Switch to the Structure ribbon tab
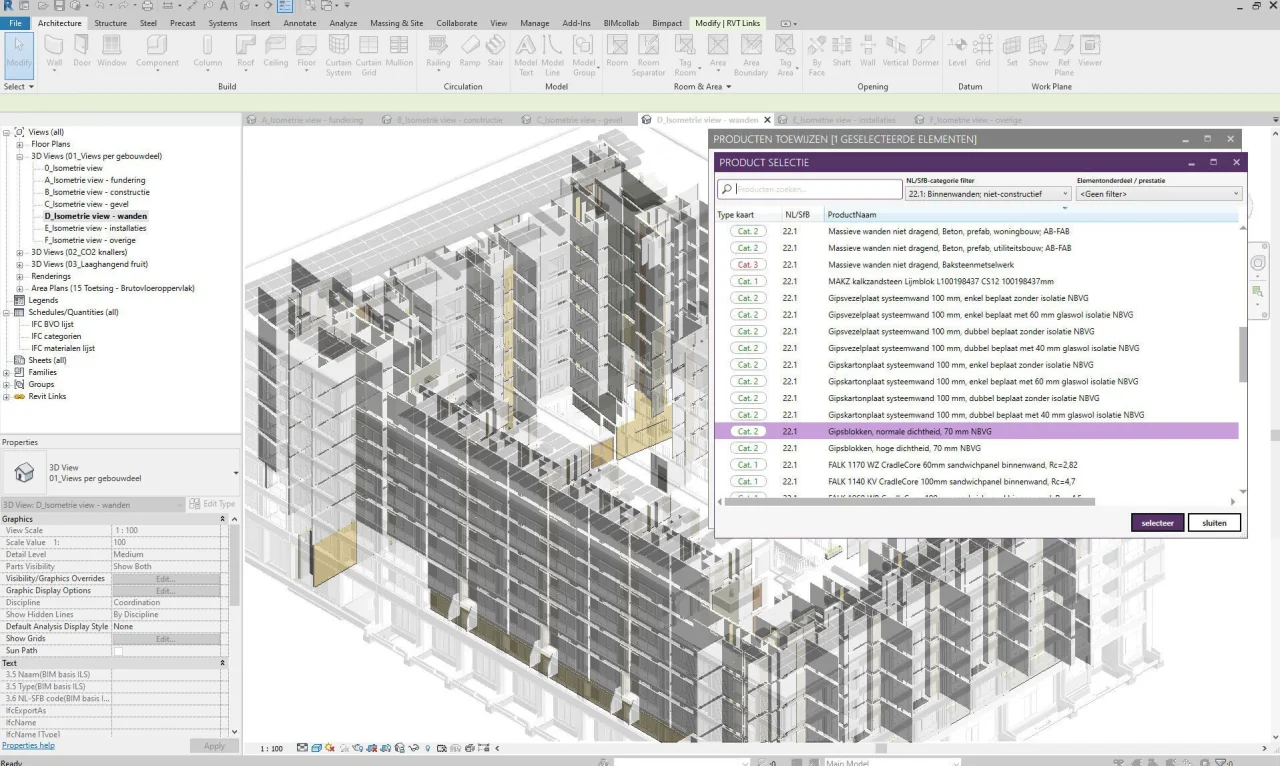The height and width of the screenshot is (766, 1280). [110, 23]
